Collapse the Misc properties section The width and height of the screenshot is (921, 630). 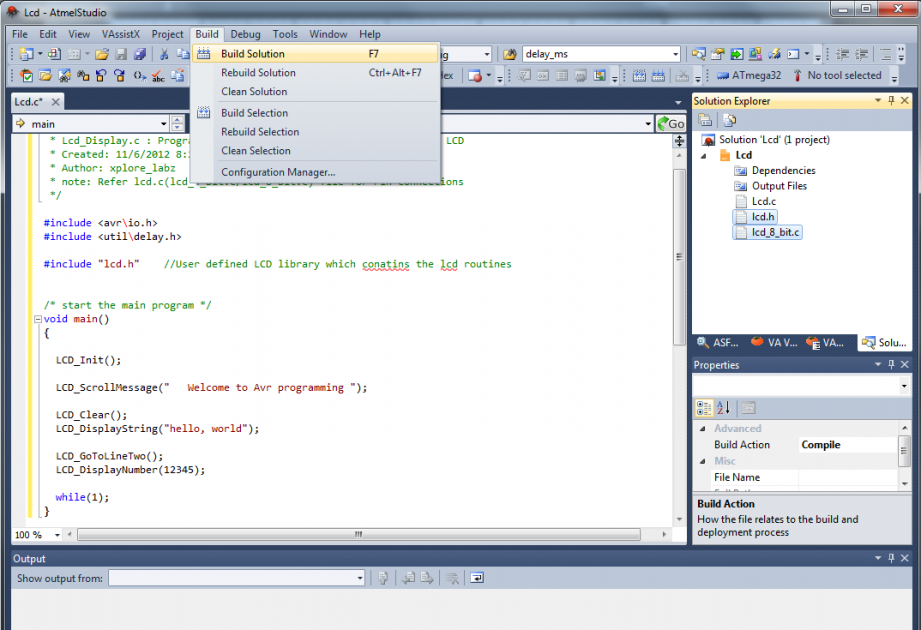click(x=702, y=461)
